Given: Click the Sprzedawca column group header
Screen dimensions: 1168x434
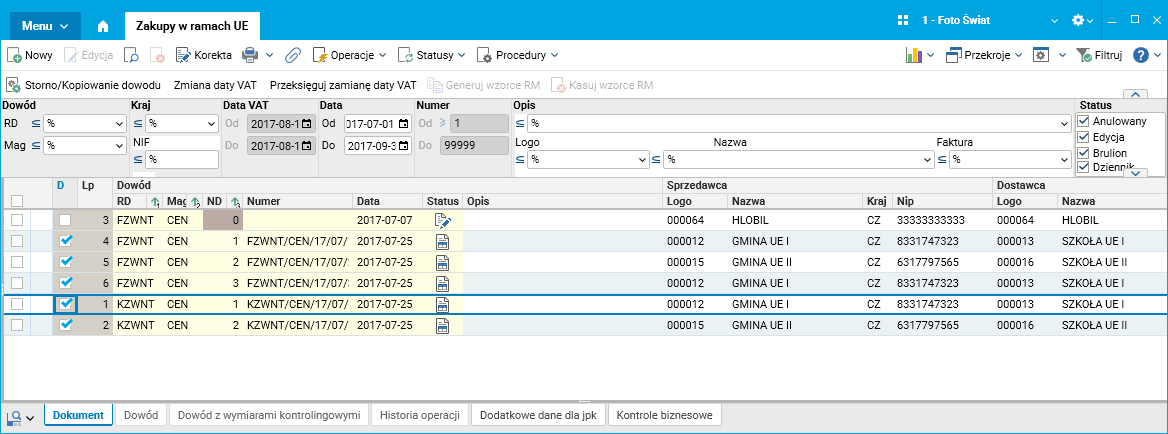Looking at the screenshot, I should [827, 185].
